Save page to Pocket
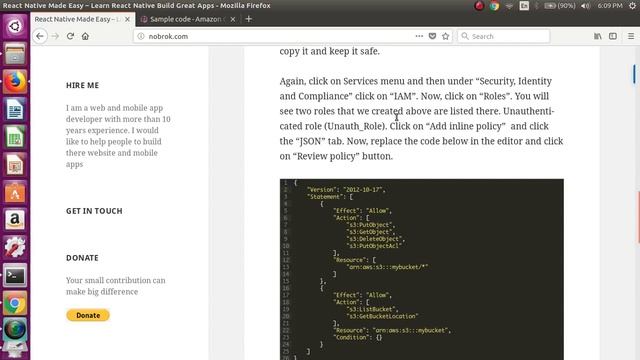Screen dimensions: 640x360 tap(432, 36)
